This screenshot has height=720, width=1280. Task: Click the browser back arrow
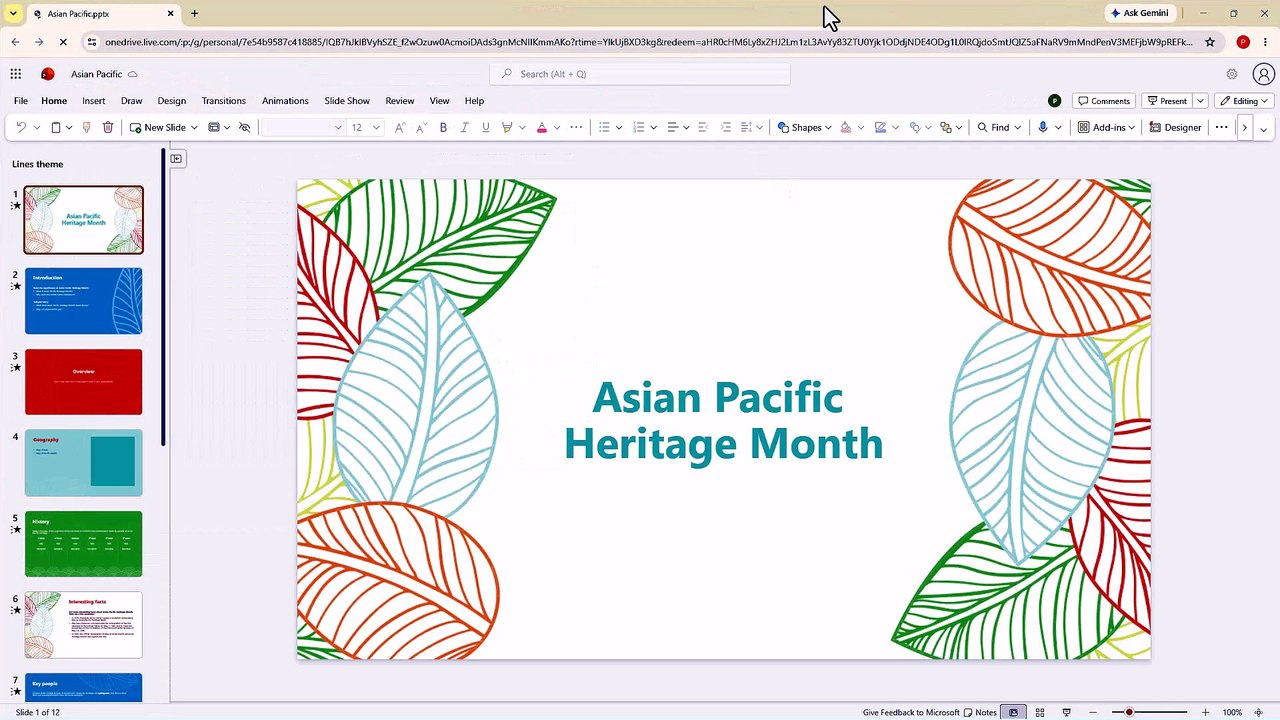[x=15, y=42]
